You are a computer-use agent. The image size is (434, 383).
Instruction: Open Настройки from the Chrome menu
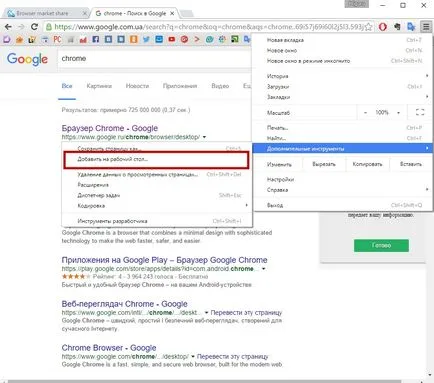point(342,179)
